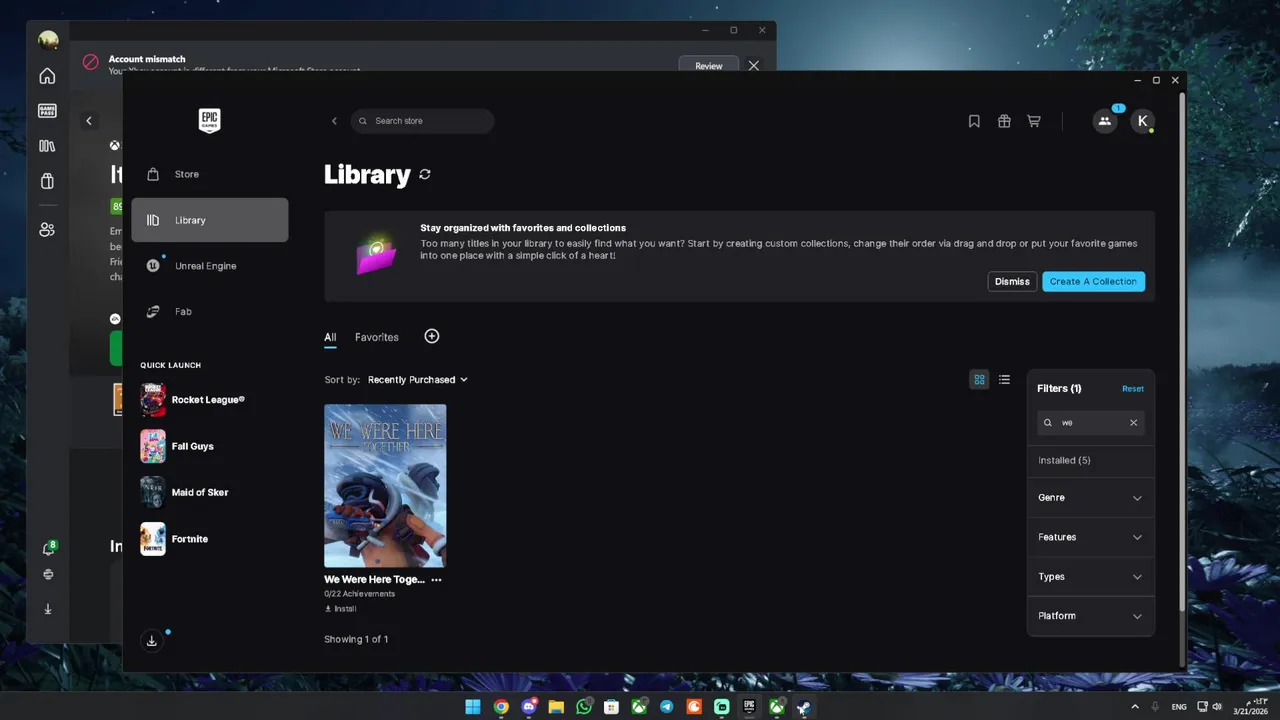Image resolution: width=1280 pixels, height=720 pixels.
Task: Filter by Installed (5)
Action: coord(1065,461)
